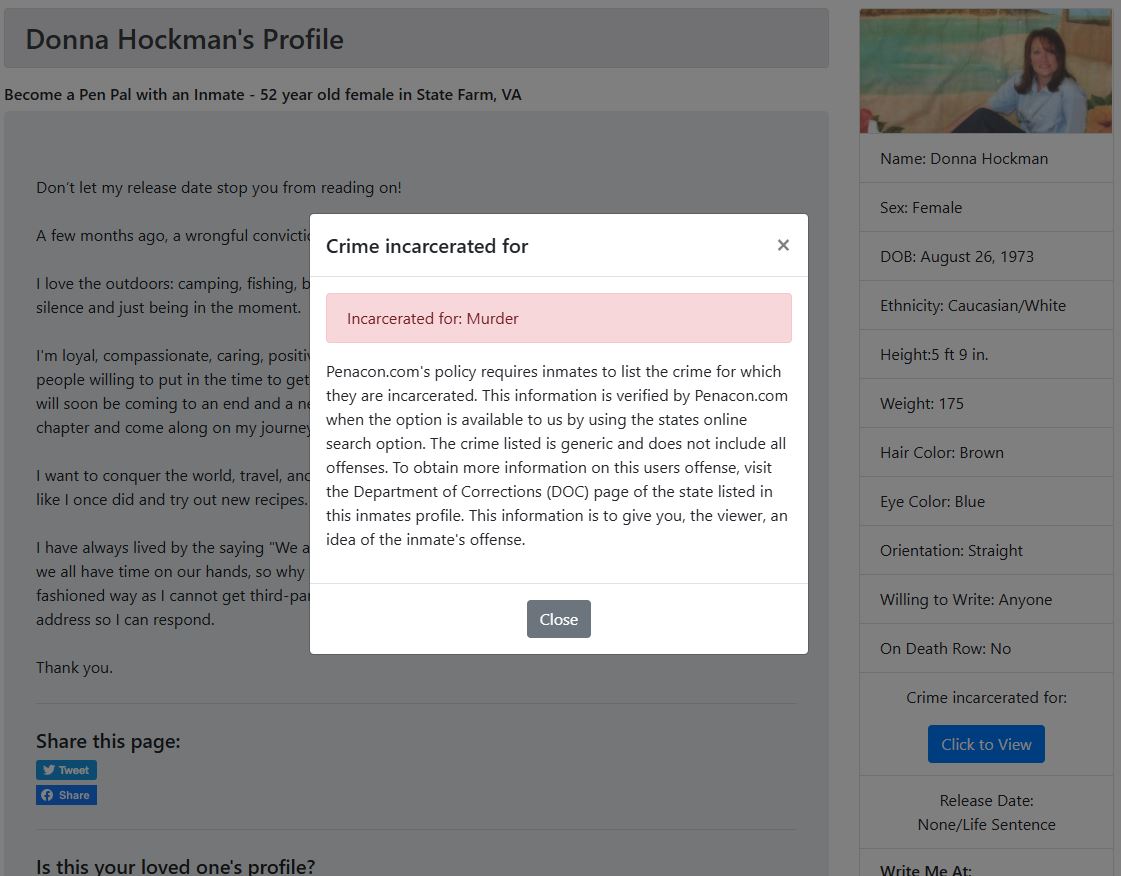Click the 'Become a Pen Pal with an Inmate' subtitle
The height and width of the screenshot is (876, 1121).
(x=262, y=94)
